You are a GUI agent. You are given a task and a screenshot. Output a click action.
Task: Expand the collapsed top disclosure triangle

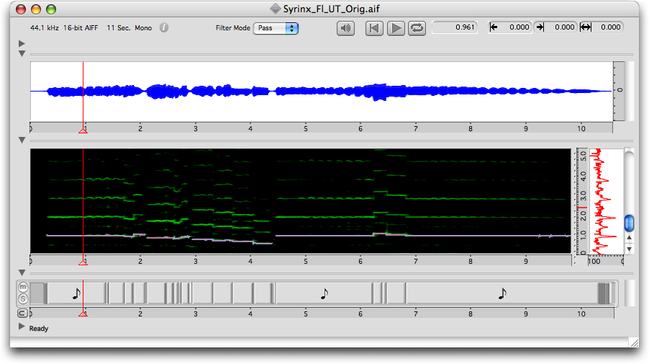point(22,43)
